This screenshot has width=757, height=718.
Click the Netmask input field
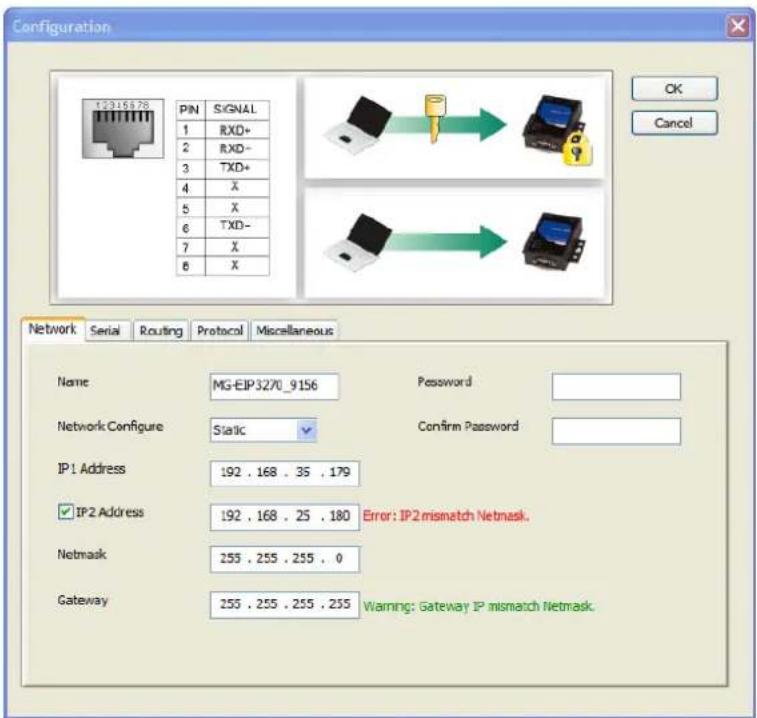[285, 559]
